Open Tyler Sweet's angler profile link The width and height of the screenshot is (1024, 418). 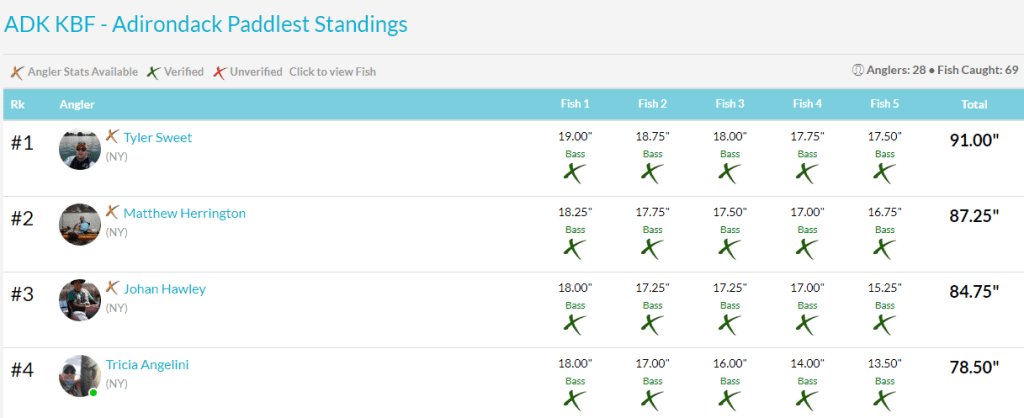pos(157,138)
